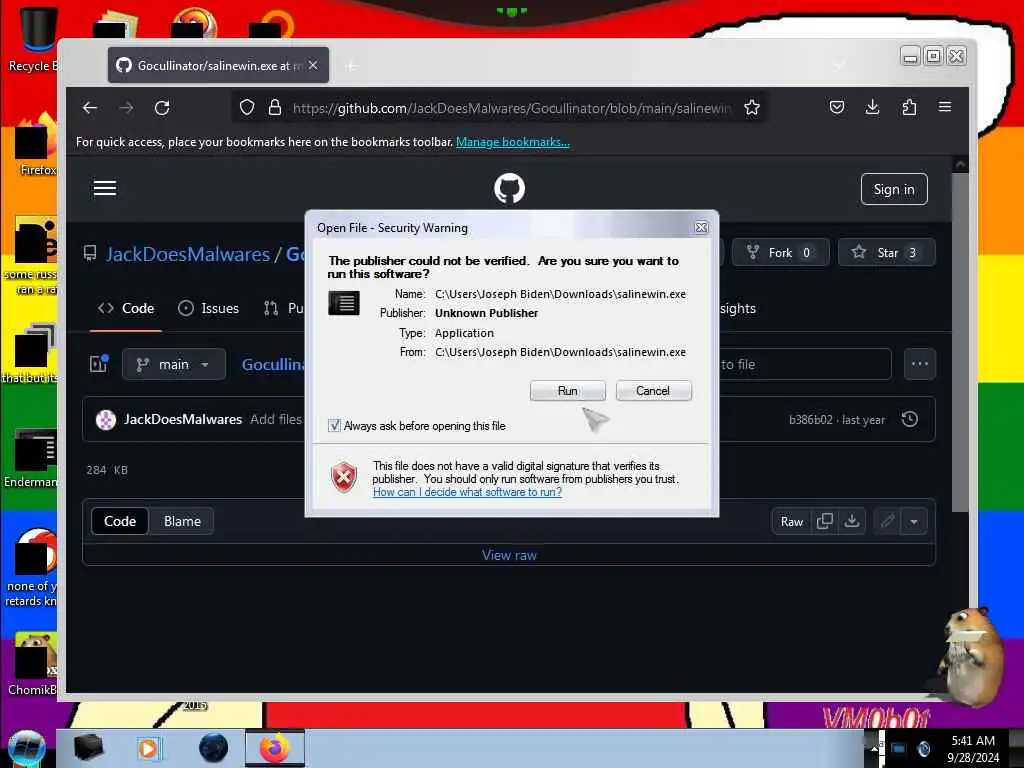Go back in Firefox browser
The width and height of the screenshot is (1024, 768).
point(89,108)
